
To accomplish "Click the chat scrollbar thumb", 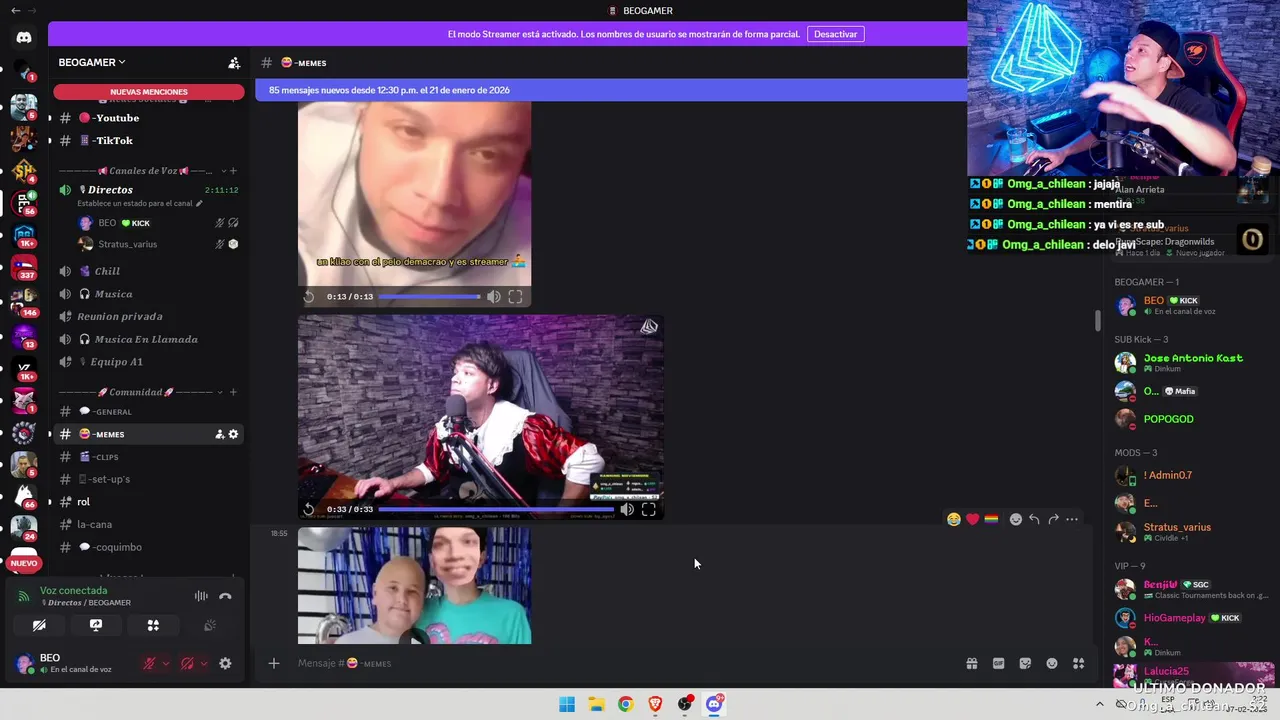I will coord(1097,320).
